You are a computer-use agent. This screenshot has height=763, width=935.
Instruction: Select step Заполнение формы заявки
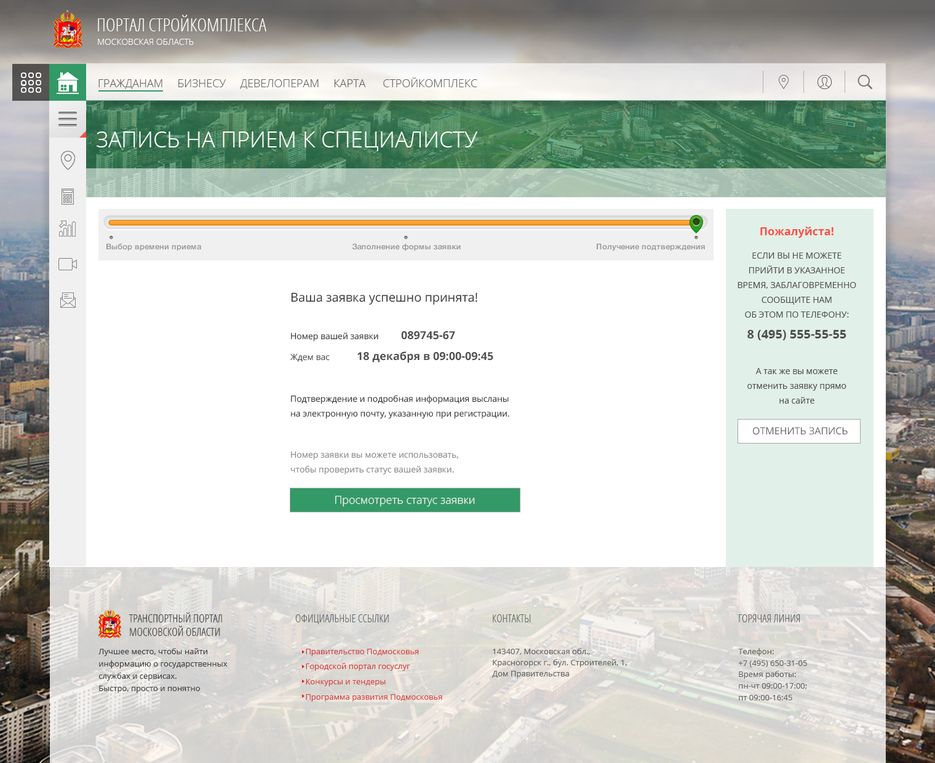[406, 246]
